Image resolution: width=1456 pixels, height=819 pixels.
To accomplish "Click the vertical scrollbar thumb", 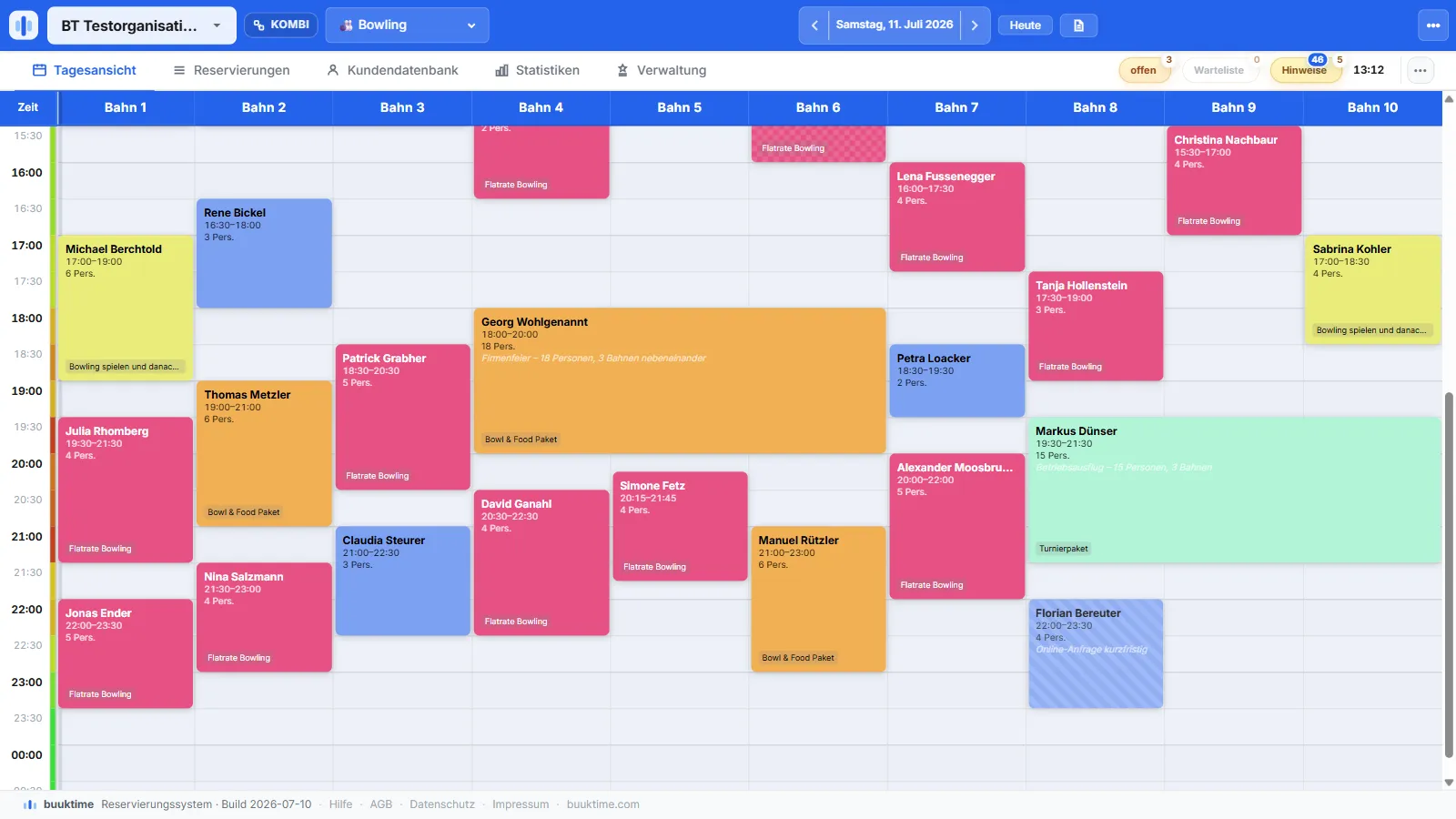I will 1449,575.
